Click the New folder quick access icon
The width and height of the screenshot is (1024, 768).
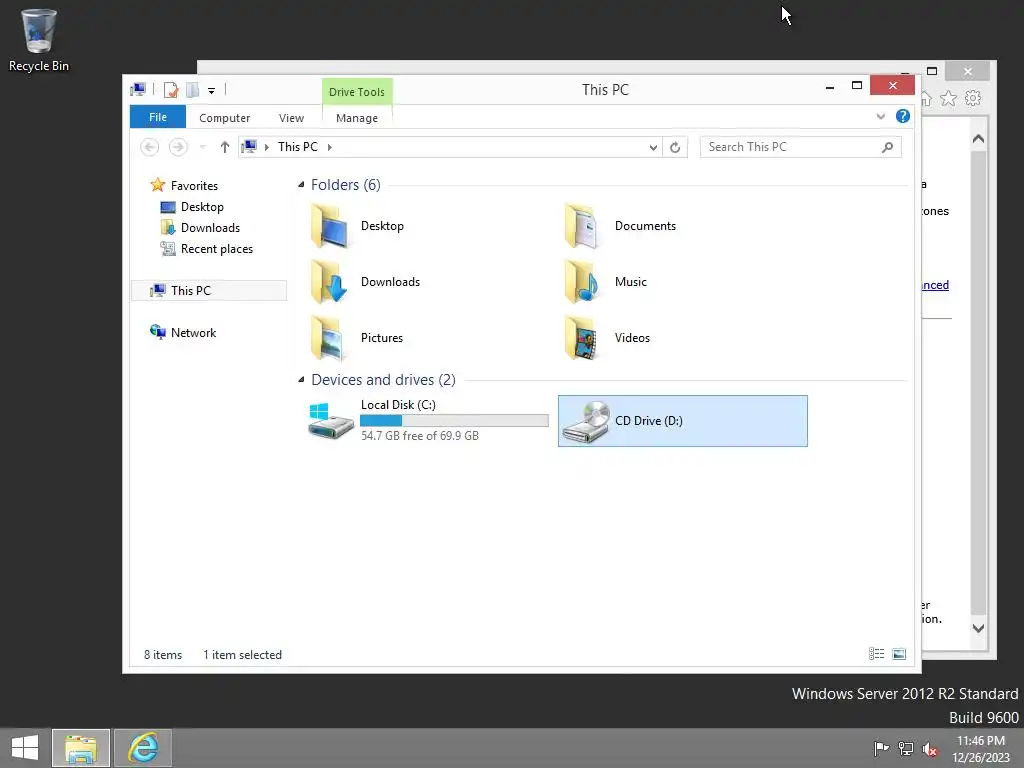[192, 90]
